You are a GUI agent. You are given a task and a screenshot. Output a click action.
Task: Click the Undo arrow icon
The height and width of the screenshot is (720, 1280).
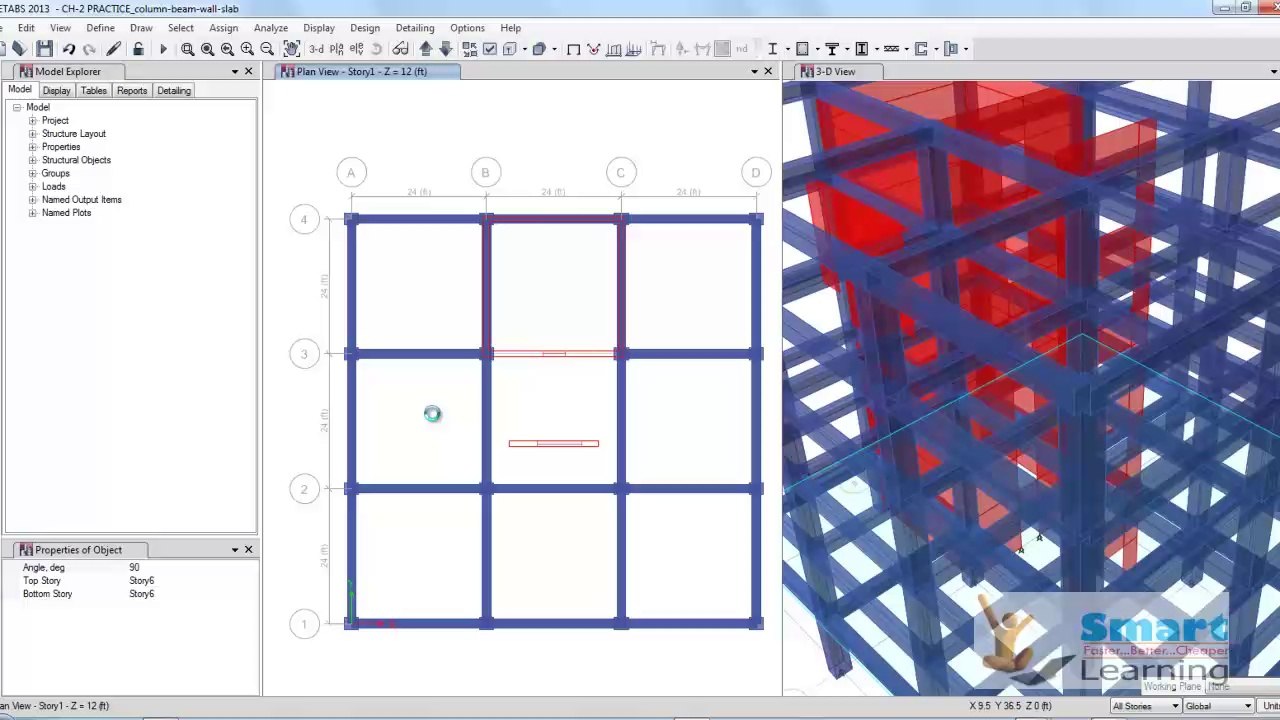click(x=69, y=49)
